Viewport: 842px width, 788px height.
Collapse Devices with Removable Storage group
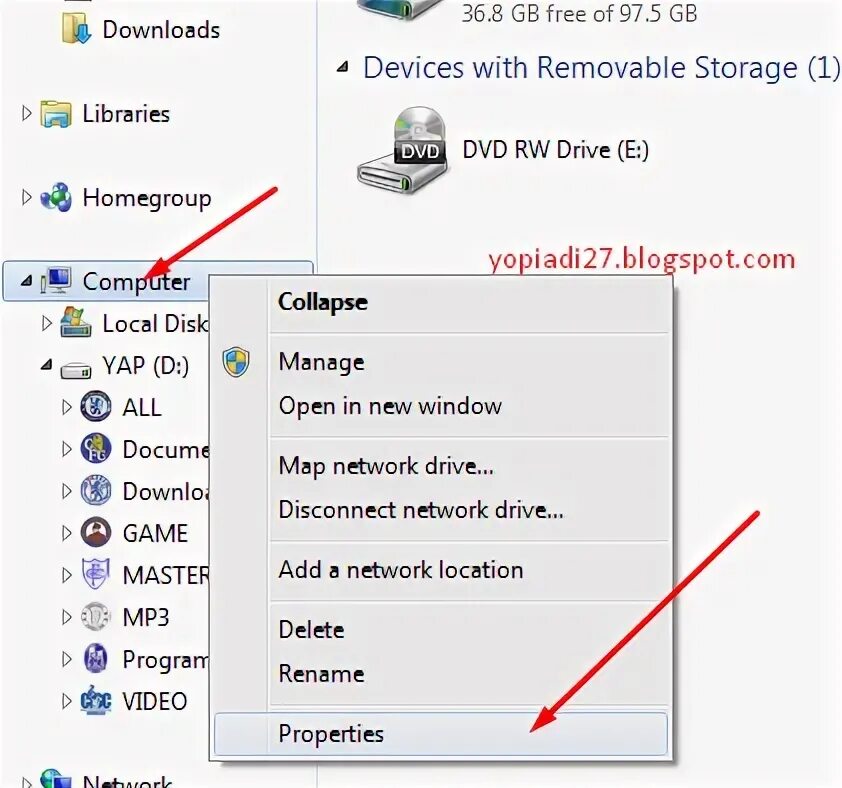pos(343,68)
